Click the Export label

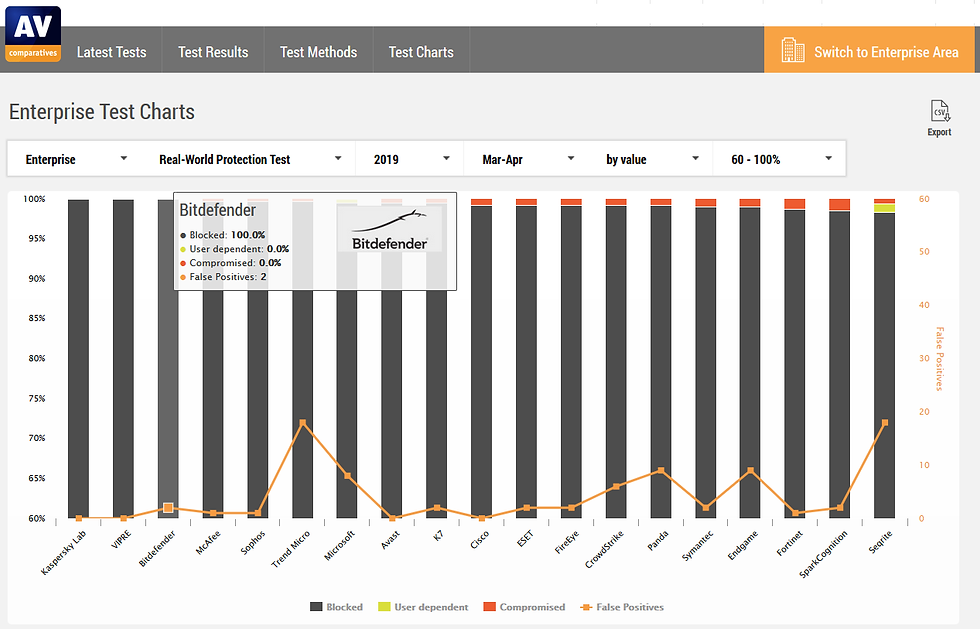pyautogui.click(x=939, y=132)
